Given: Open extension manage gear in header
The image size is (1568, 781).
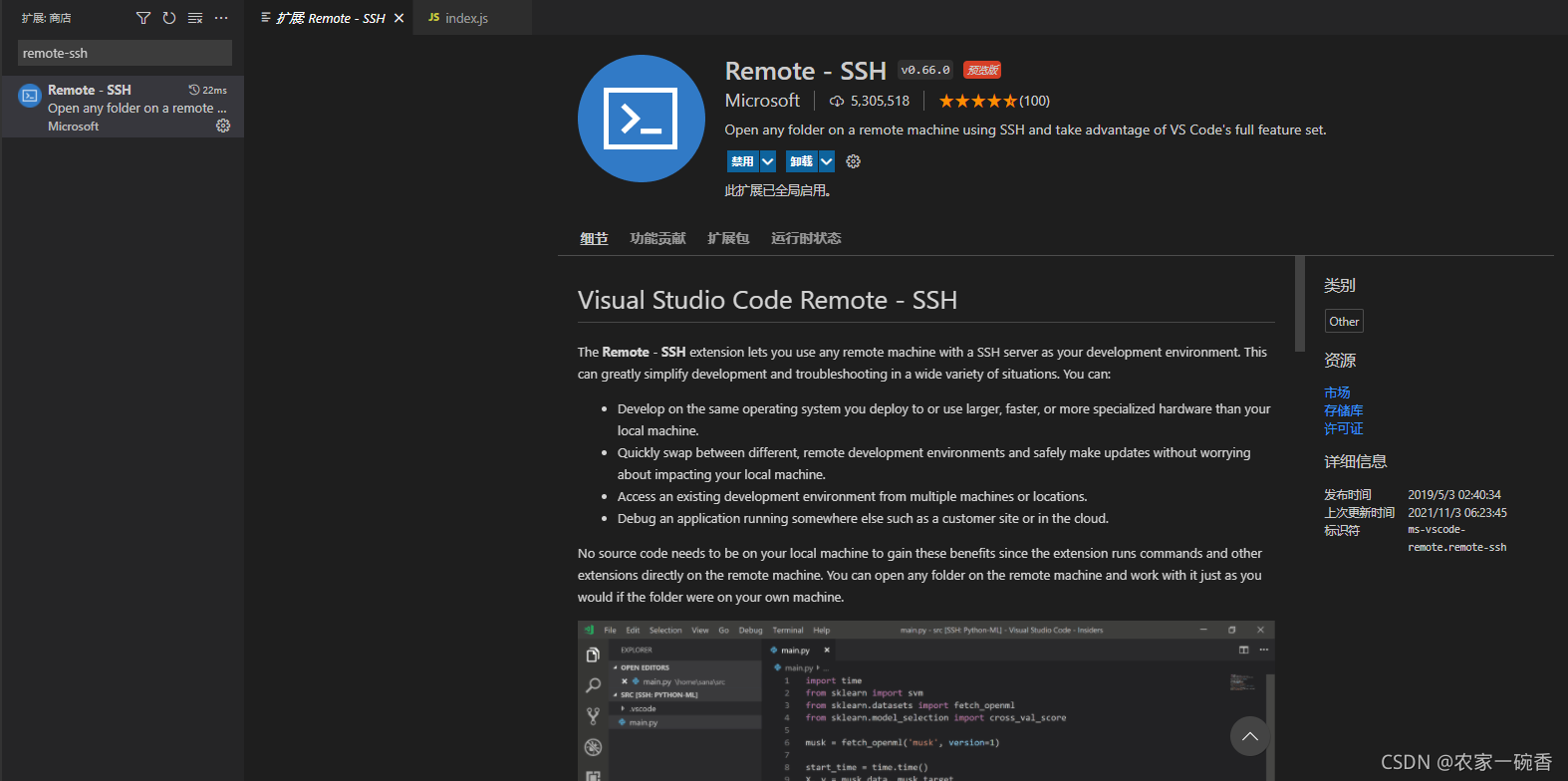Looking at the screenshot, I should [x=854, y=161].
